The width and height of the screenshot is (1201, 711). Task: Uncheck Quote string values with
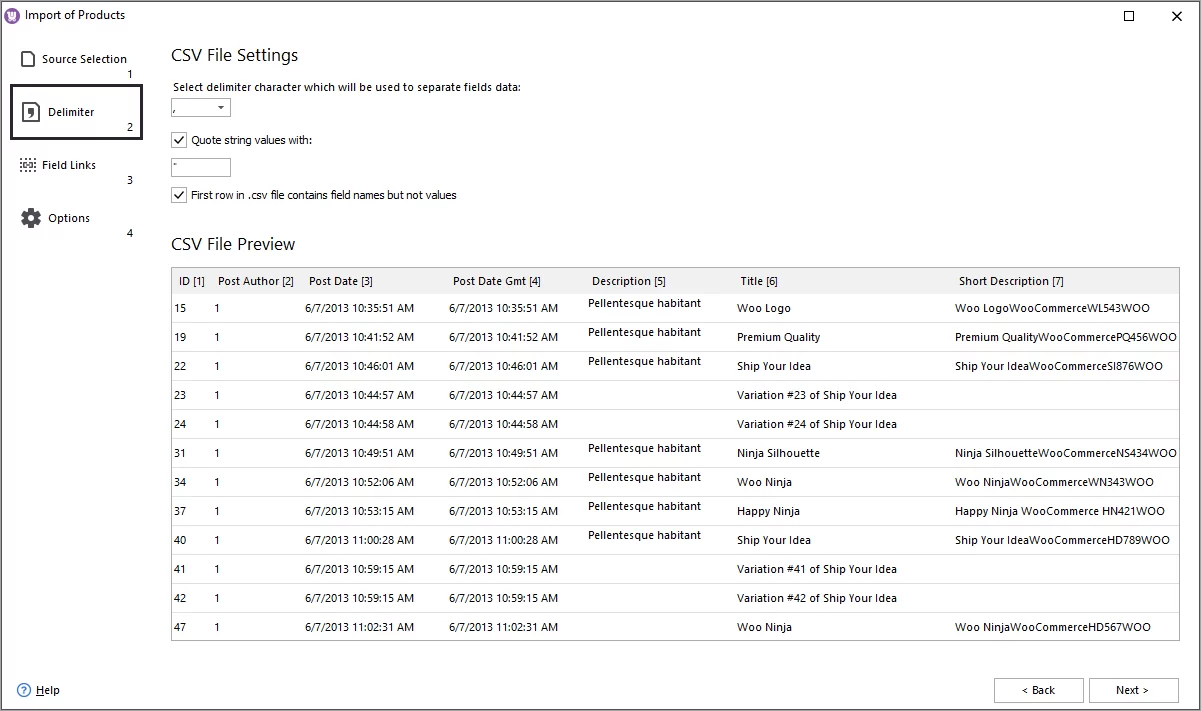(178, 140)
